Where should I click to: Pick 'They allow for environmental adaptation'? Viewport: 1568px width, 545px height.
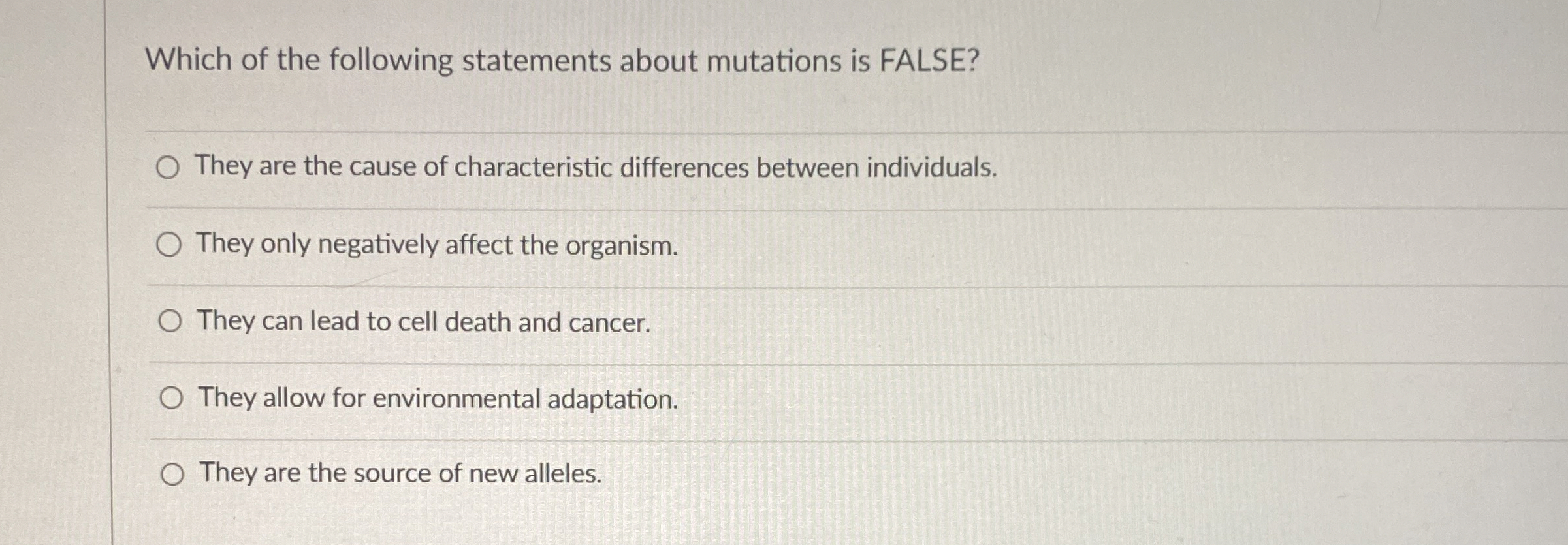[170, 398]
